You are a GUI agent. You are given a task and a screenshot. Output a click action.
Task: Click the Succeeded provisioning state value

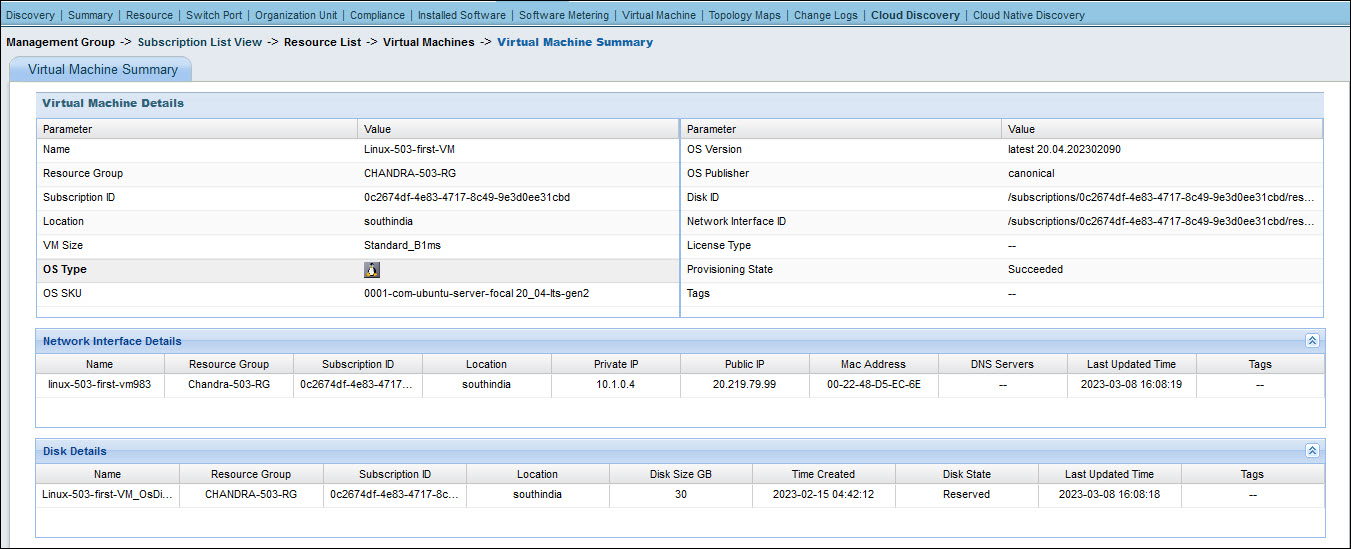click(x=1035, y=270)
